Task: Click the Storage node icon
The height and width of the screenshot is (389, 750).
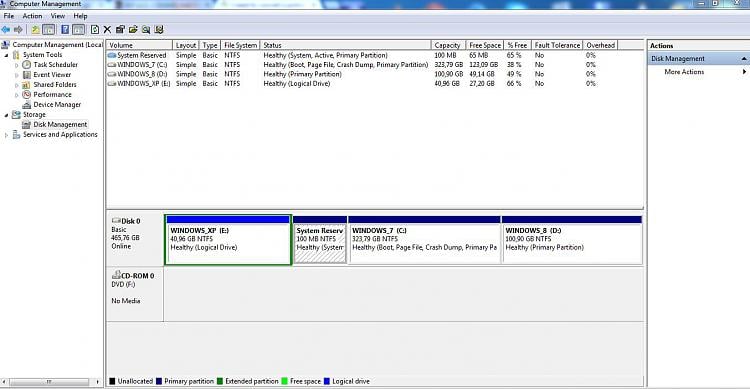Action: pyautogui.click(x=16, y=115)
